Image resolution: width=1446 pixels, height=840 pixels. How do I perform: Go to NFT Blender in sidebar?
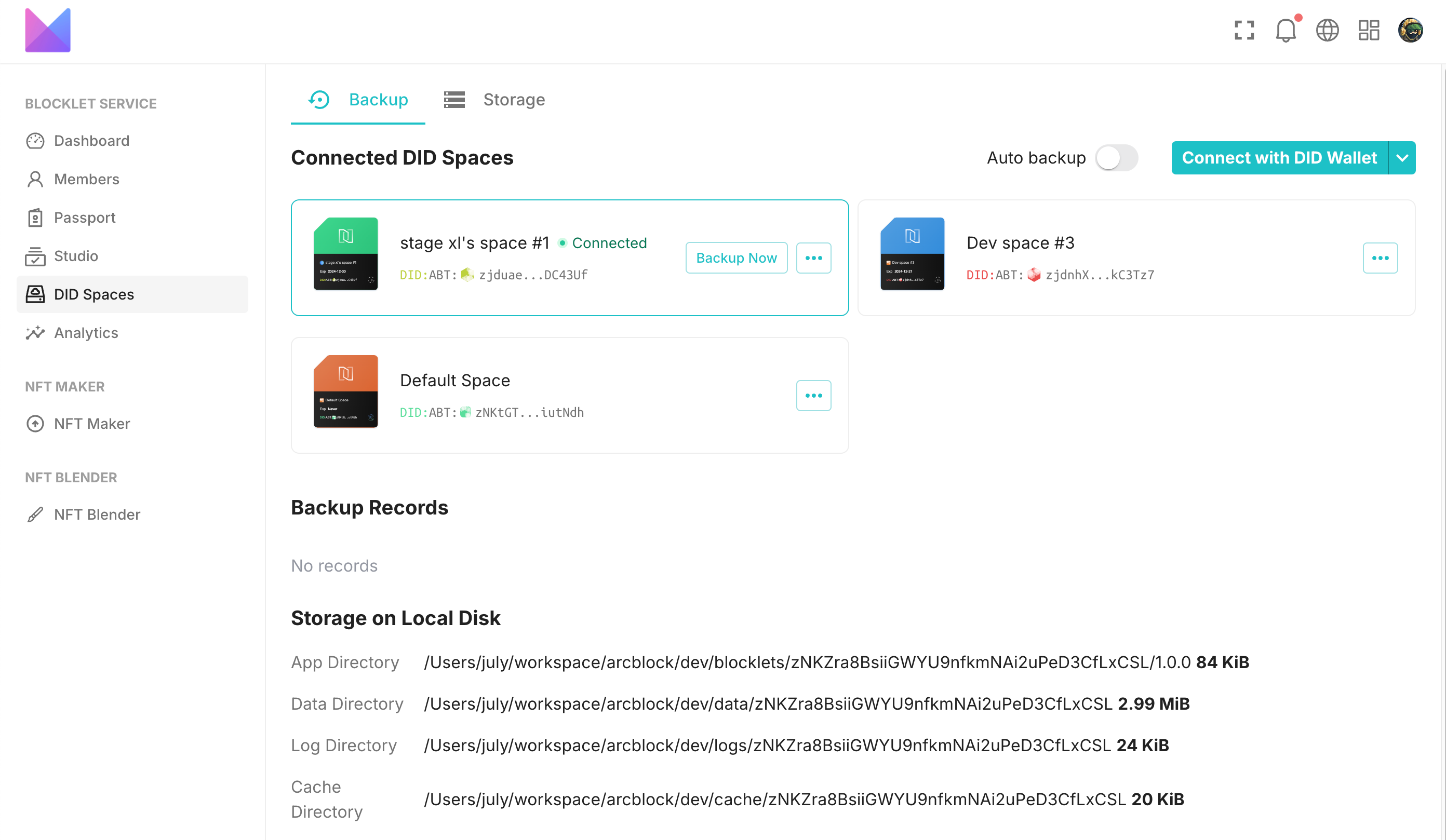coord(97,514)
